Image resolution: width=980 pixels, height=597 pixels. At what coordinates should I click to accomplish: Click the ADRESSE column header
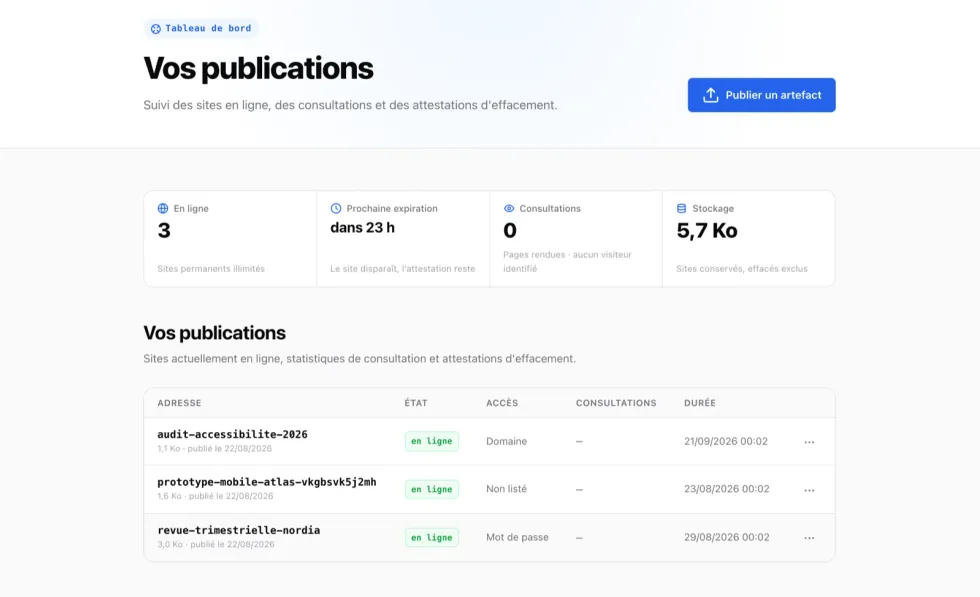point(179,403)
